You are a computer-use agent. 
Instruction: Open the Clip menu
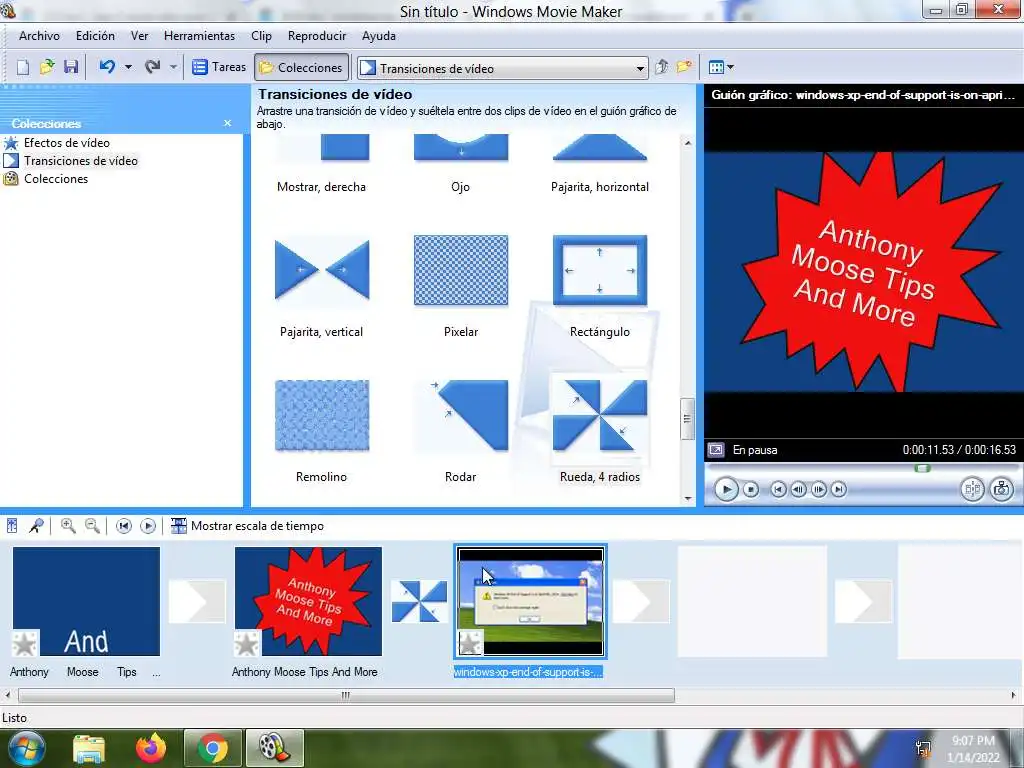coord(261,36)
